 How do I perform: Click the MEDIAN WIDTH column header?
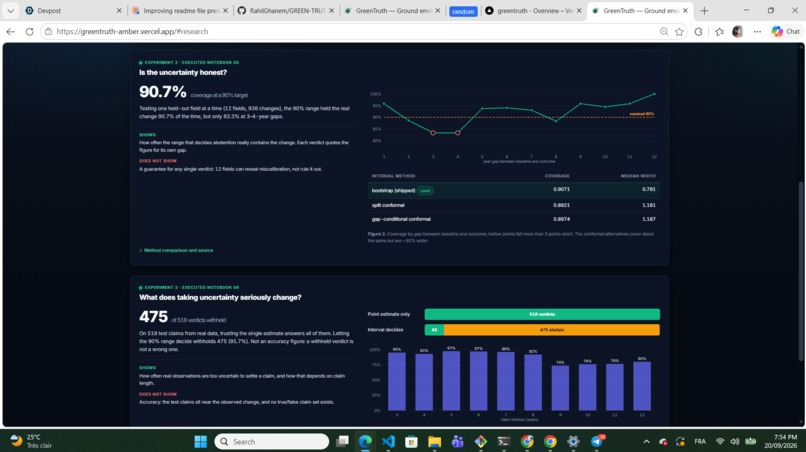coord(638,176)
